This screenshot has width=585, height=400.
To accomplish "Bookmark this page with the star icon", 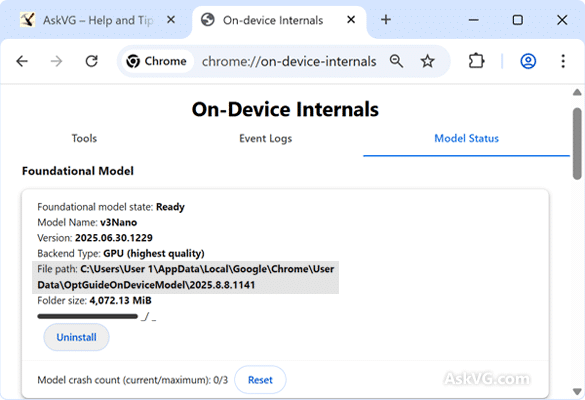I will click(428, 61).
